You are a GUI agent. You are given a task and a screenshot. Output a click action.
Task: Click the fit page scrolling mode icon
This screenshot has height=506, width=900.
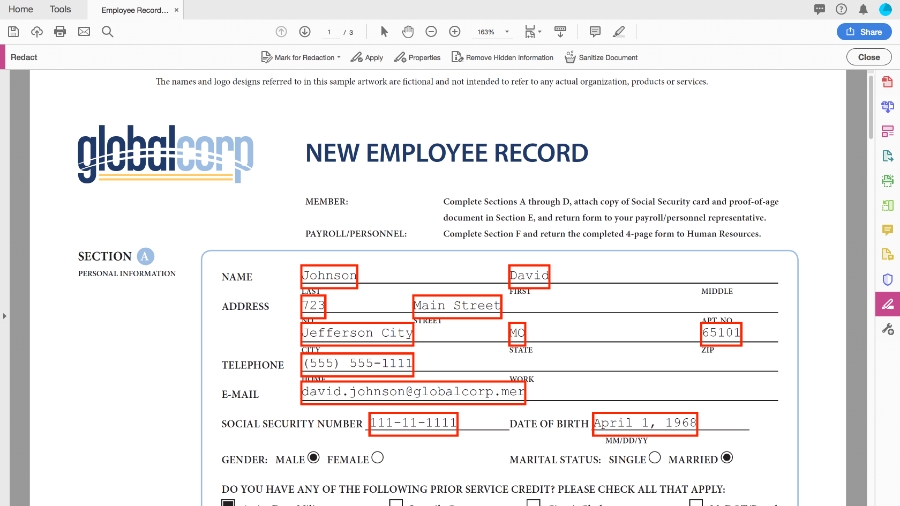click(530, 32)
